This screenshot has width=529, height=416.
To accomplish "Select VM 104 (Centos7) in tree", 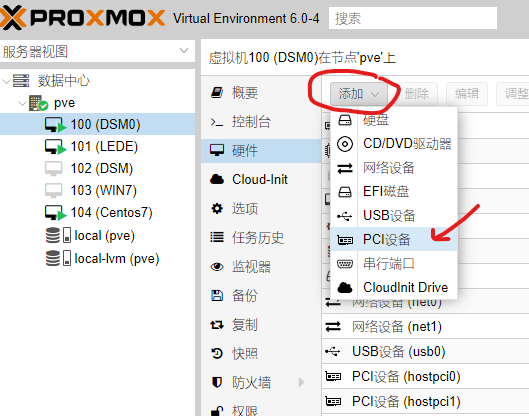I will (x=97, y=213).
